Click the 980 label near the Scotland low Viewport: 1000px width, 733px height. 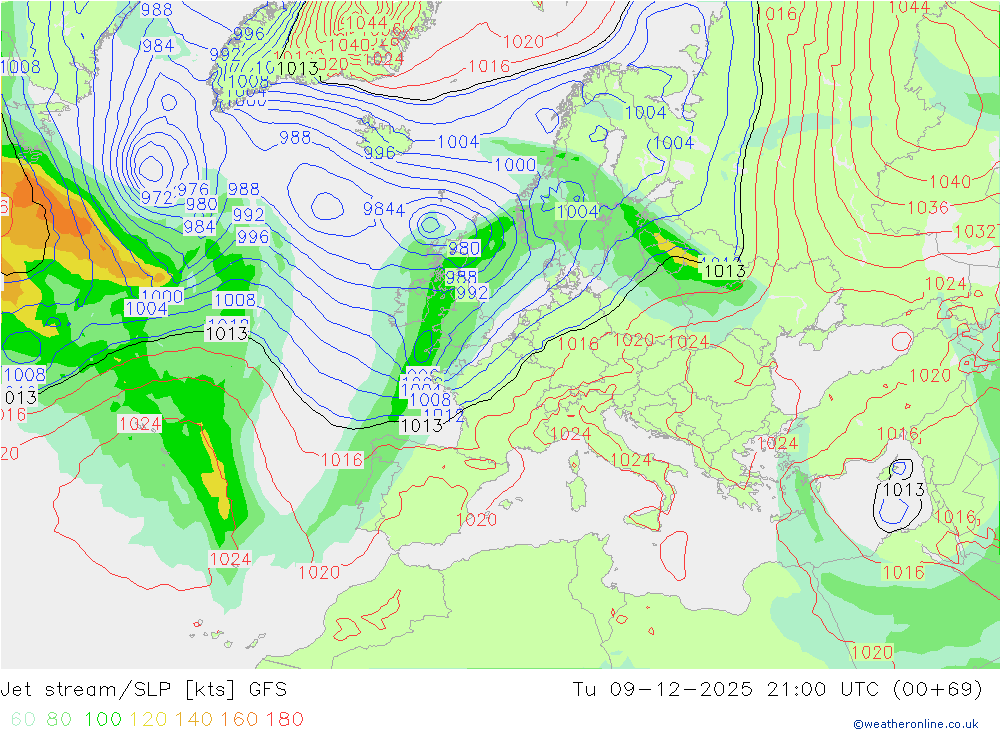(x=464, y=248)
